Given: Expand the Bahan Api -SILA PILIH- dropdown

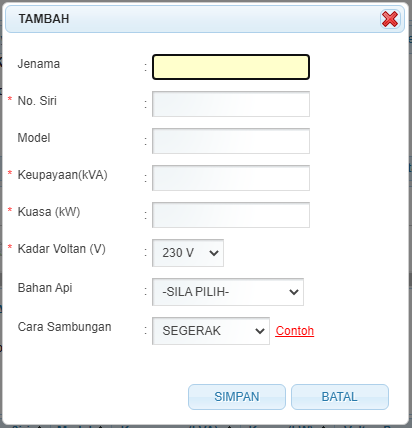Looking at the screenshot, I should [228, 292].
